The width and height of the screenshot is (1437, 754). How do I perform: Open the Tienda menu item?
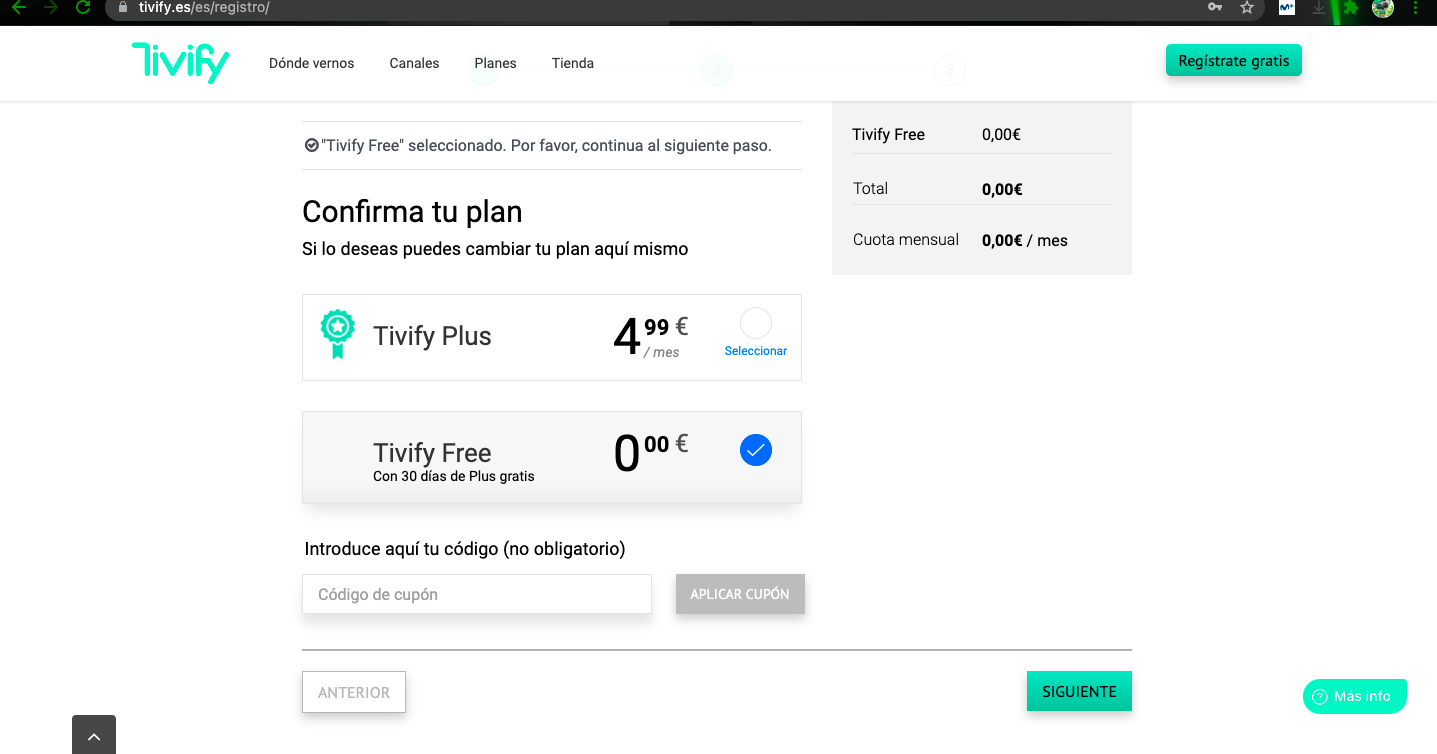point(572,63)
